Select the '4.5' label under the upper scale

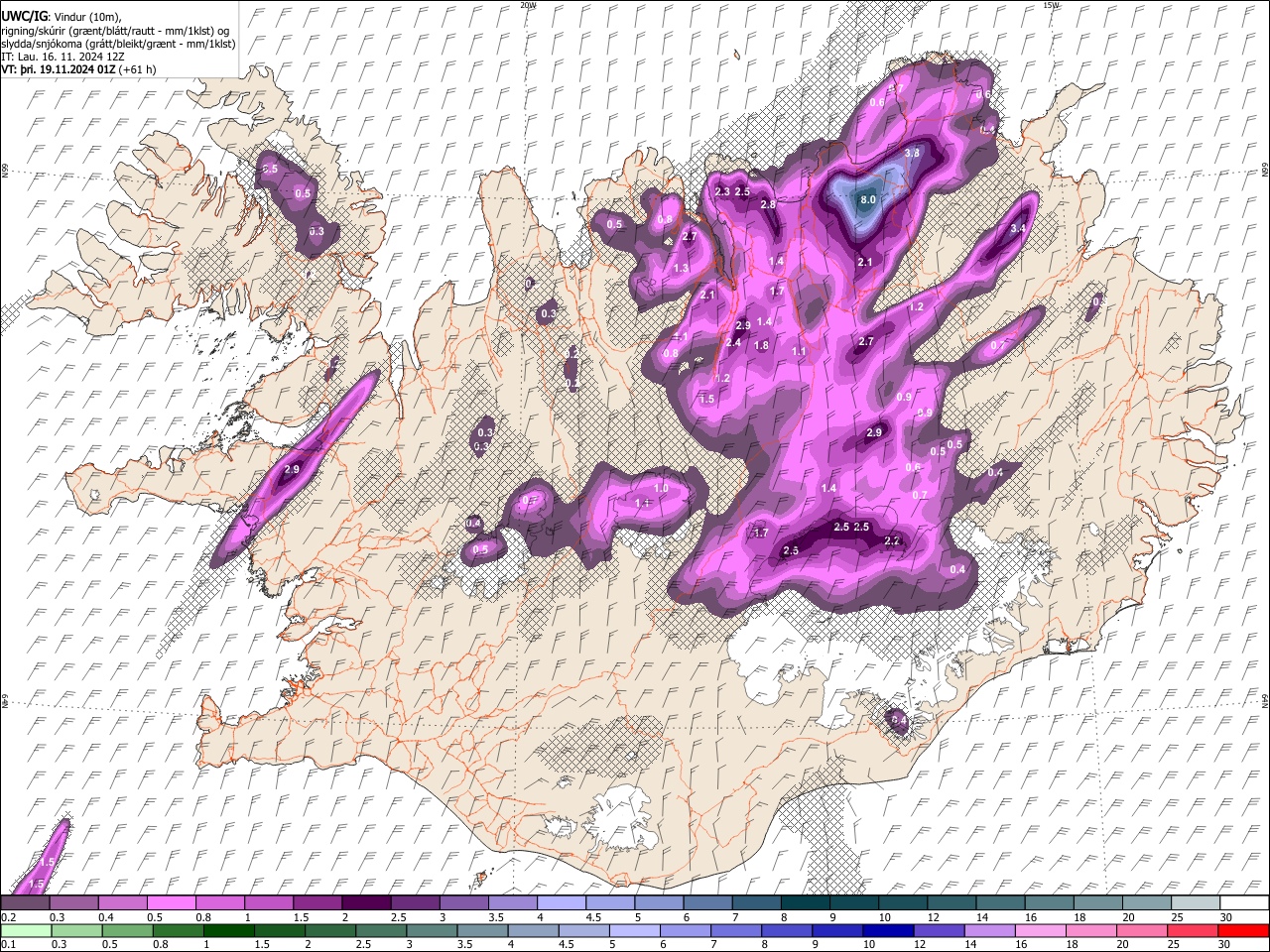[591, 917]
